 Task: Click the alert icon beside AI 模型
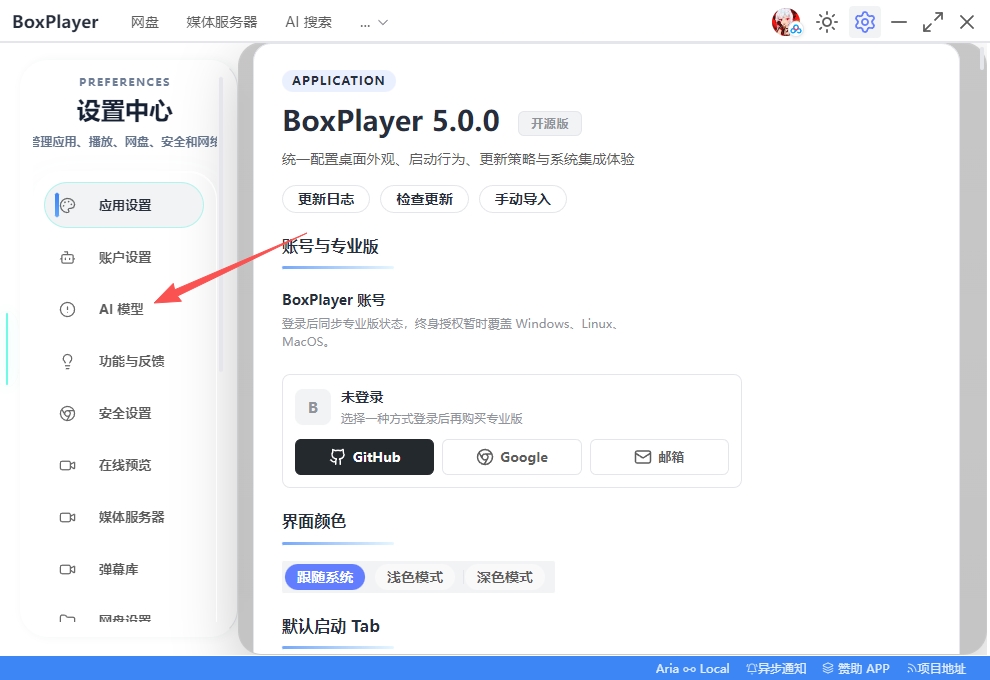pos(68,309)
